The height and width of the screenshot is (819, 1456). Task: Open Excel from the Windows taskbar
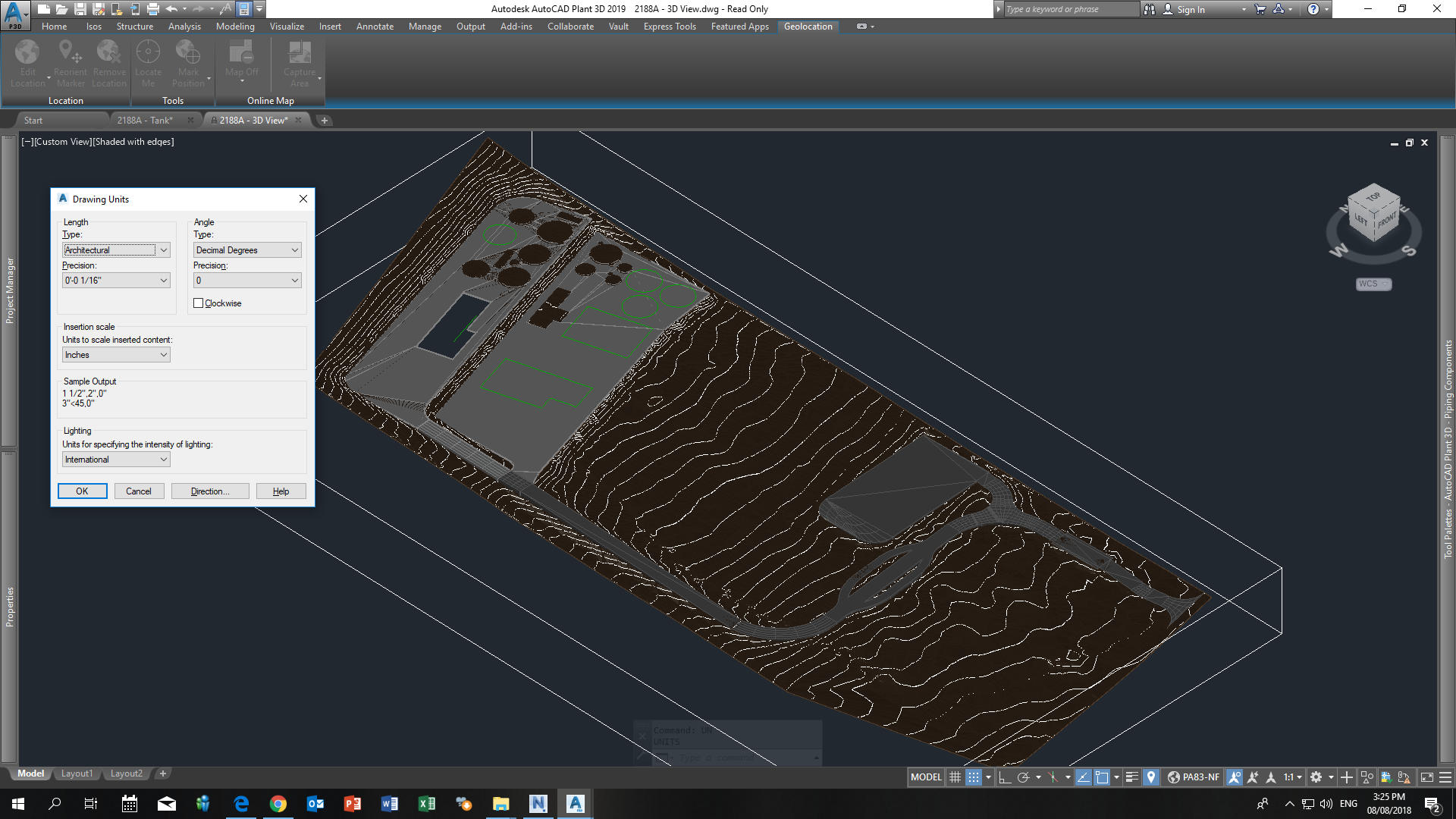(426, 804)
